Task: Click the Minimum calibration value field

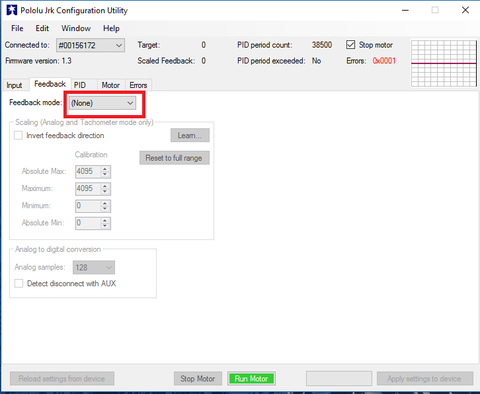Action: [88, 206]
